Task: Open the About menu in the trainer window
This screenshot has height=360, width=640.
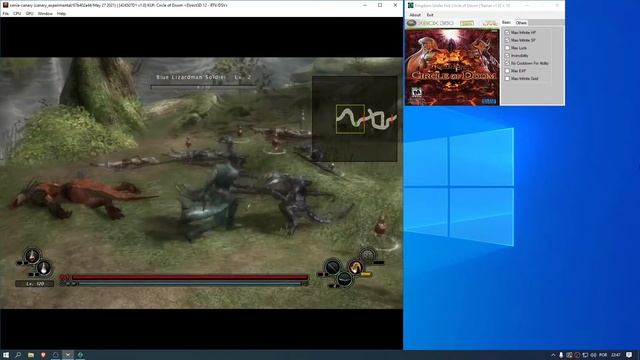Action: [415, 15]
